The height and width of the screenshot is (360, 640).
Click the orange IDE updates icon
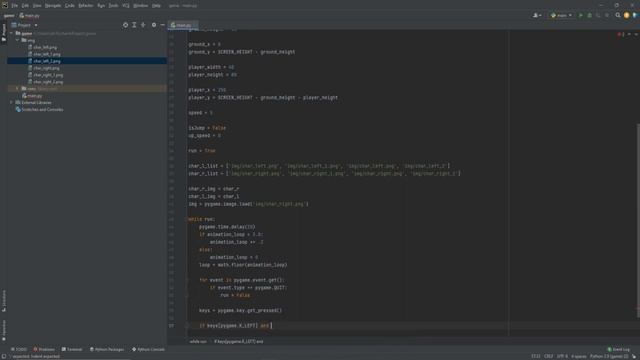point(627,16)
